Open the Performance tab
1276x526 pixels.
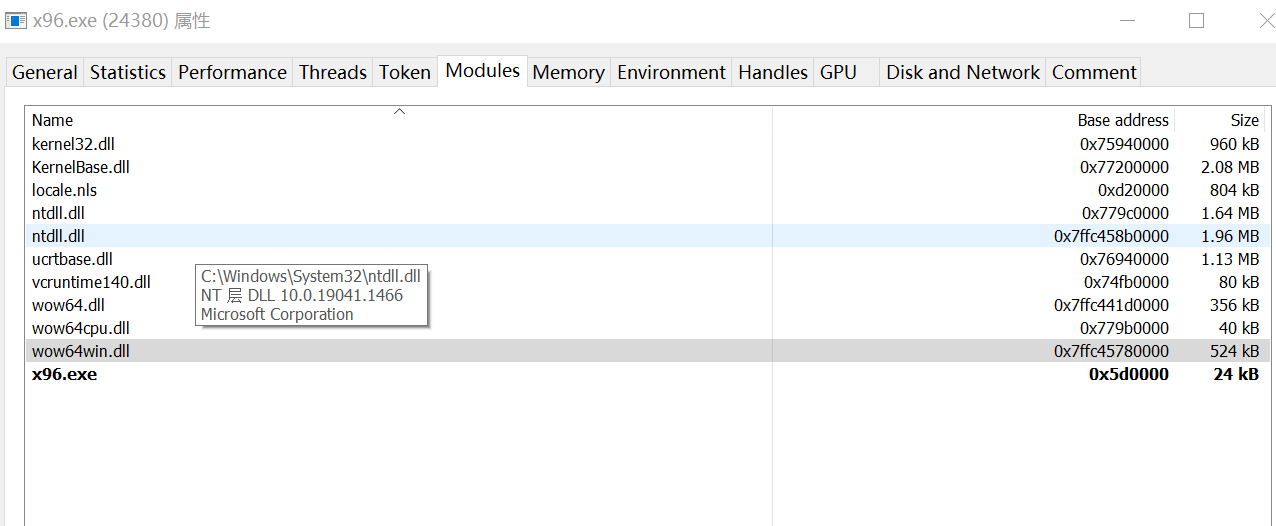pyautogui.click(x=232, y=72)
